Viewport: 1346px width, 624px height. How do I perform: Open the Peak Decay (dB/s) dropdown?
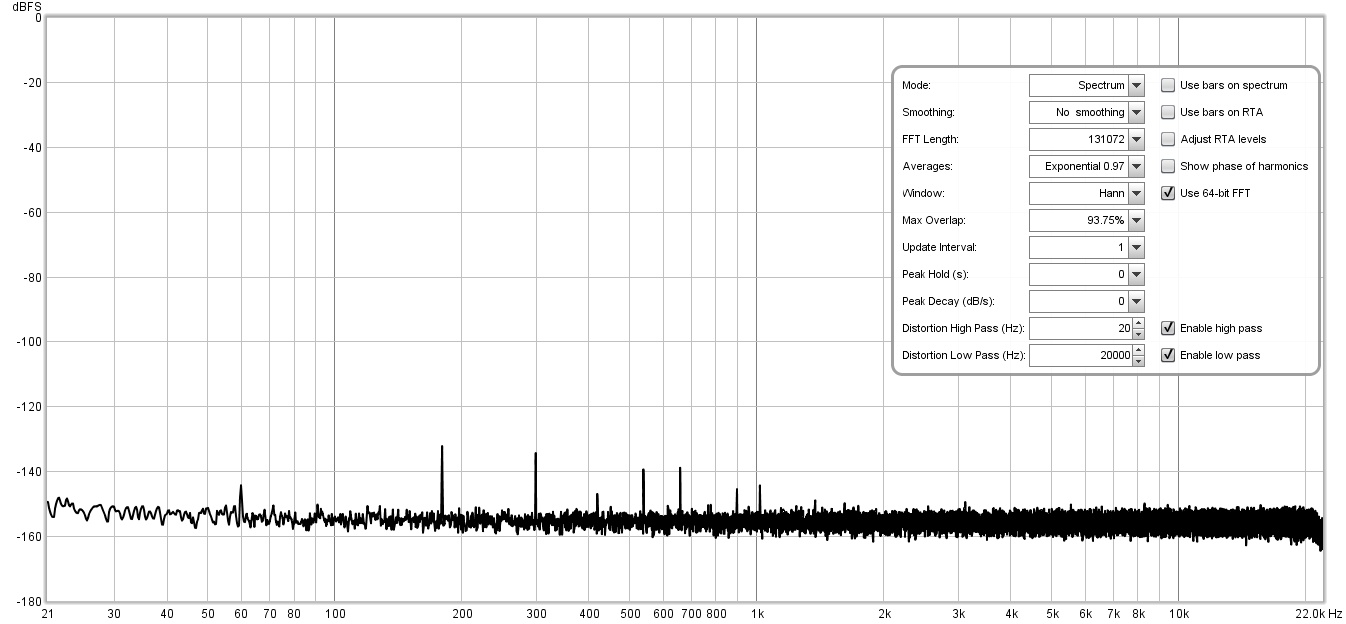(1136, 301)
